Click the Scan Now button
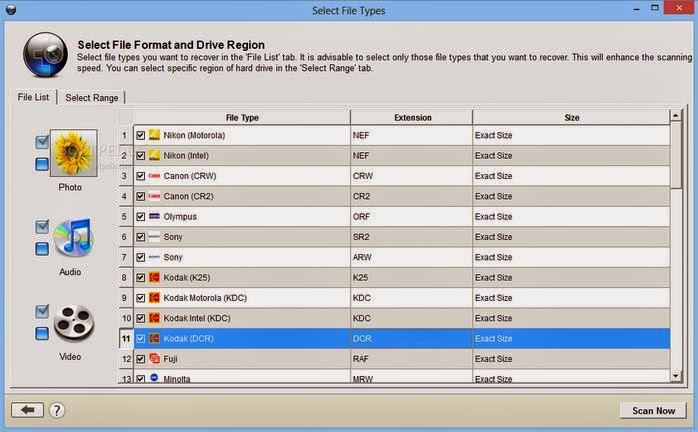 (653, 411)
